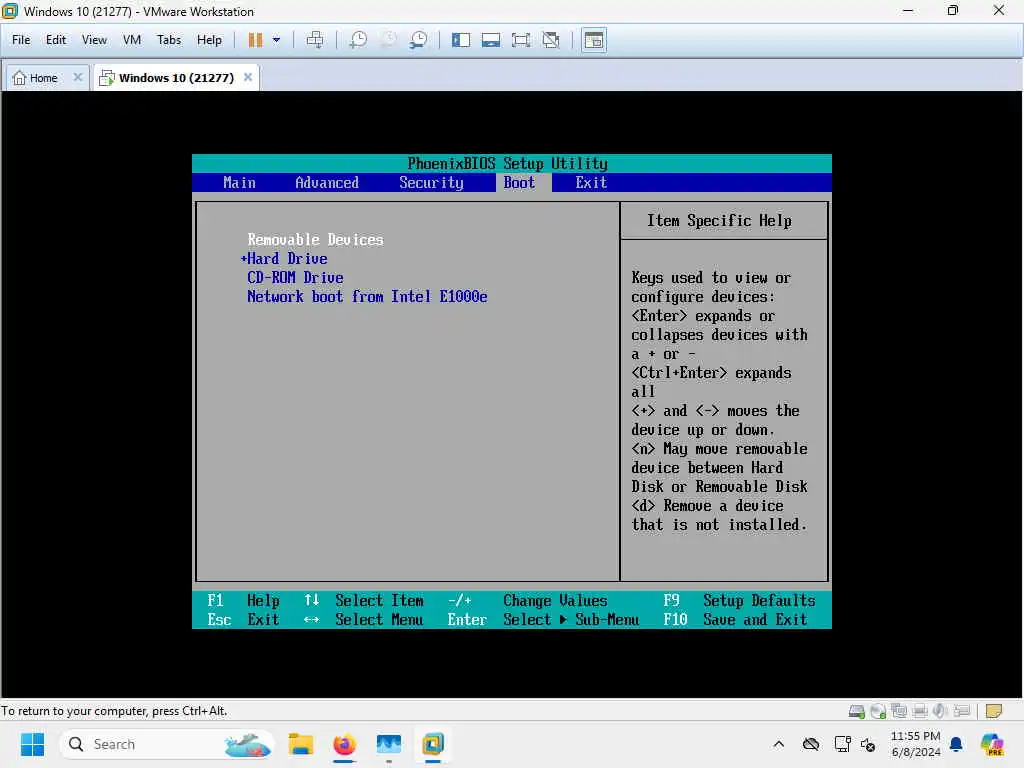1024x768 pixels.
Task: Select the Advanced BIOS menu
Action: 327,183
